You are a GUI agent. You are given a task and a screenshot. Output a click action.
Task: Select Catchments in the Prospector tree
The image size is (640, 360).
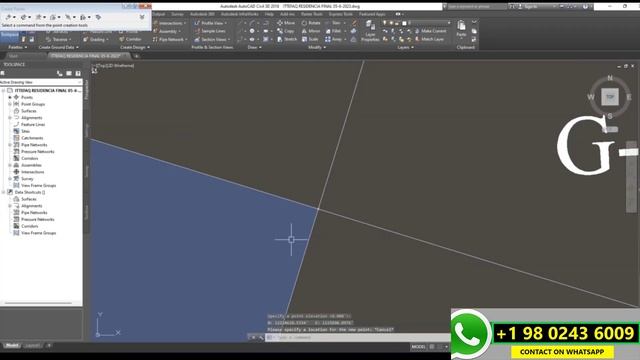32,138
